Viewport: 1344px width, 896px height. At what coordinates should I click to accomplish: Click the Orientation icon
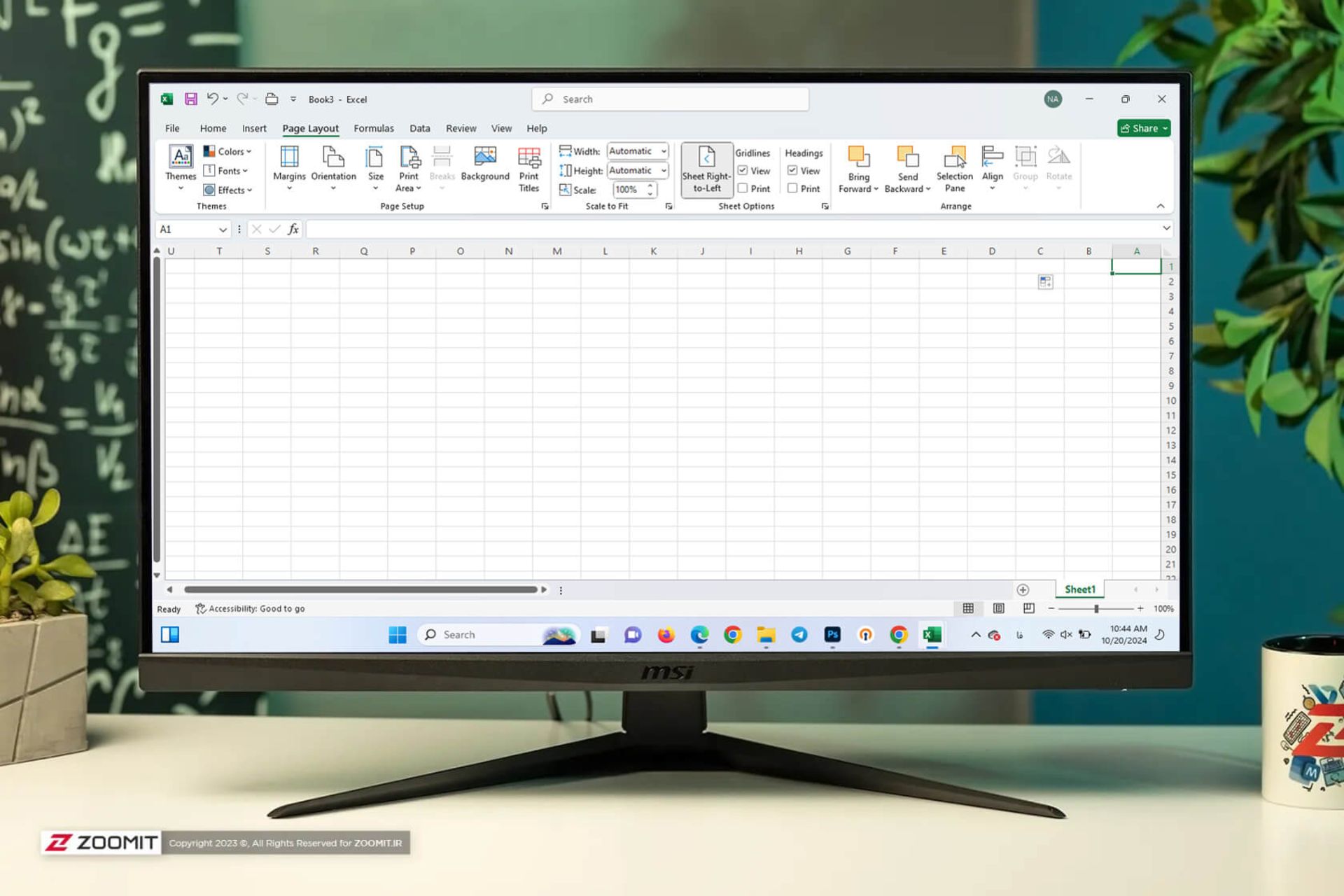[x=333, y=157]
